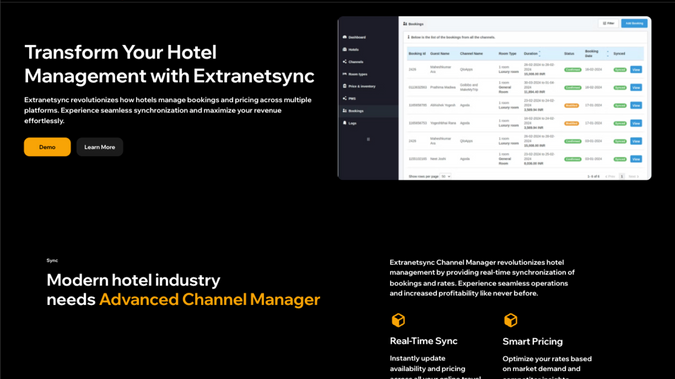
Task: Click the orange Modified badge in Yogeshbhai Rana row
Action: [571, 123]
